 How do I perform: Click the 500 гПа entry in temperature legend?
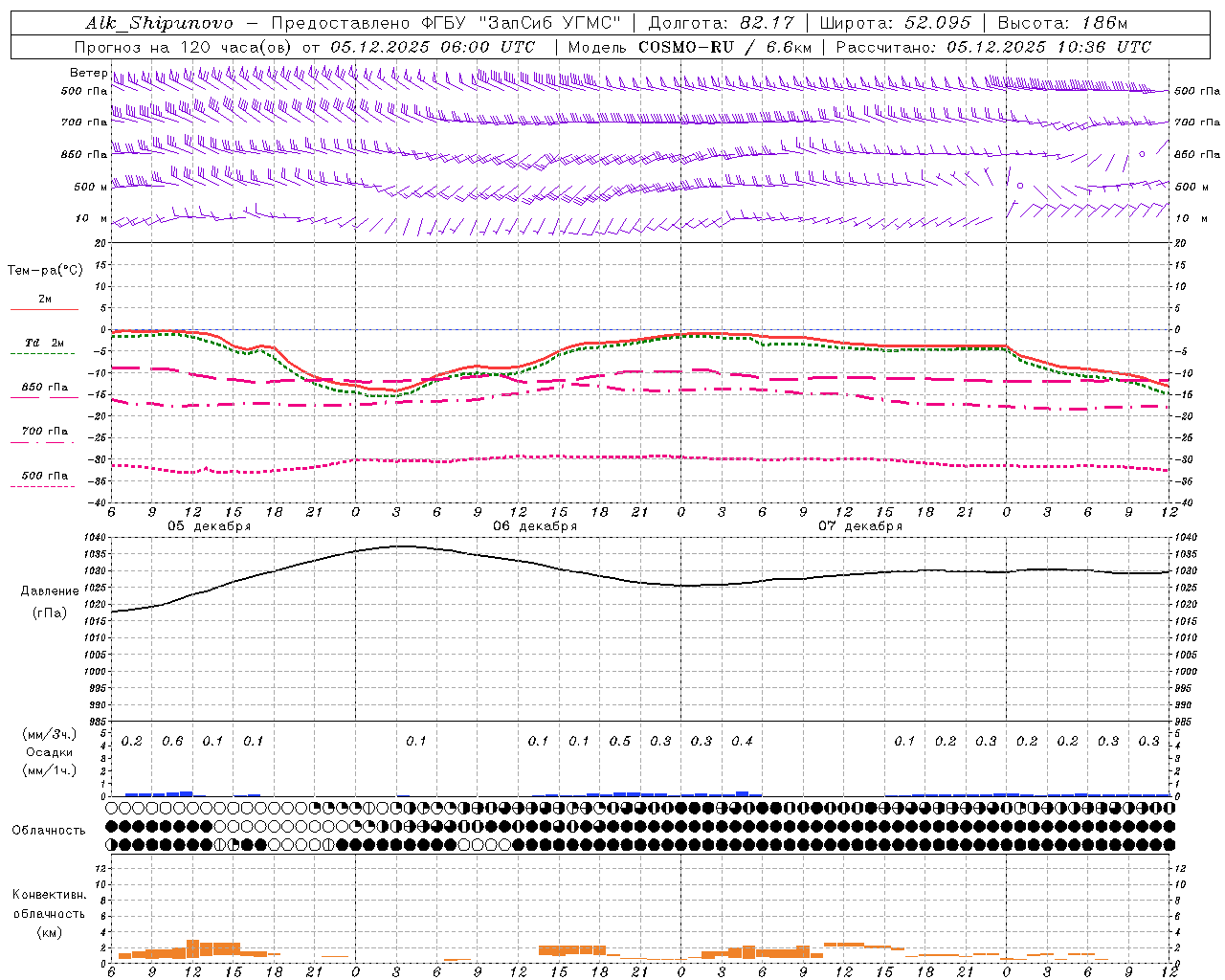tap(45, 476)
